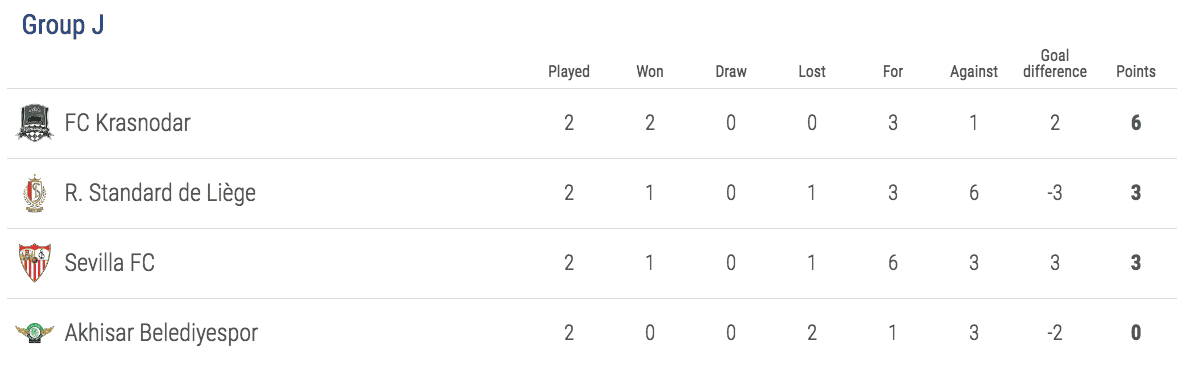Screen dimensions: 1185x365
Task: Click the Against column header
Action: click(x=973, y=72)
